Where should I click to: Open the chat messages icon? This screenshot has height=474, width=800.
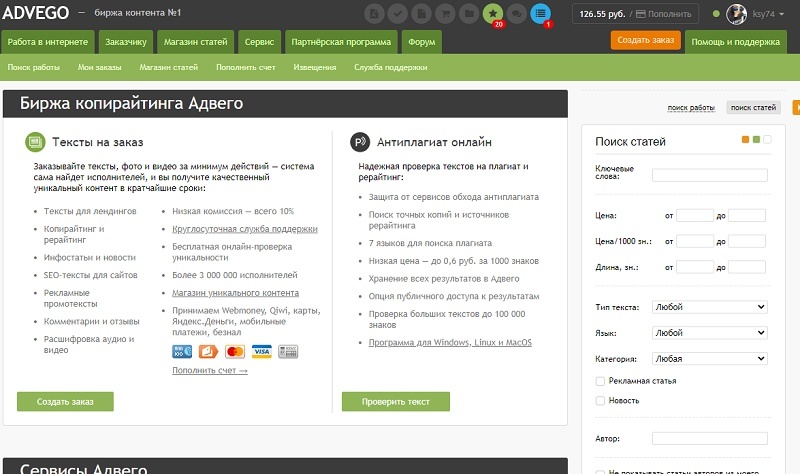point(516,14)
